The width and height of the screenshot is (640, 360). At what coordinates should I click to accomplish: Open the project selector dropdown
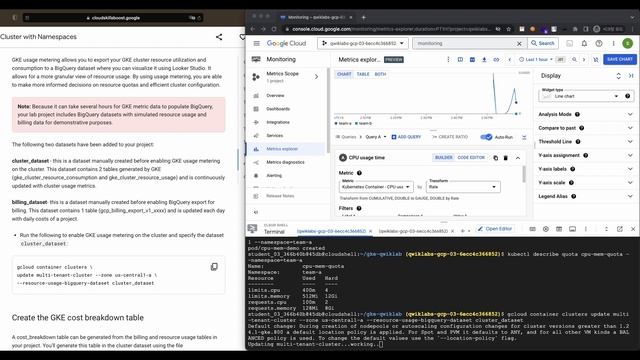click(x=363, y=43)
